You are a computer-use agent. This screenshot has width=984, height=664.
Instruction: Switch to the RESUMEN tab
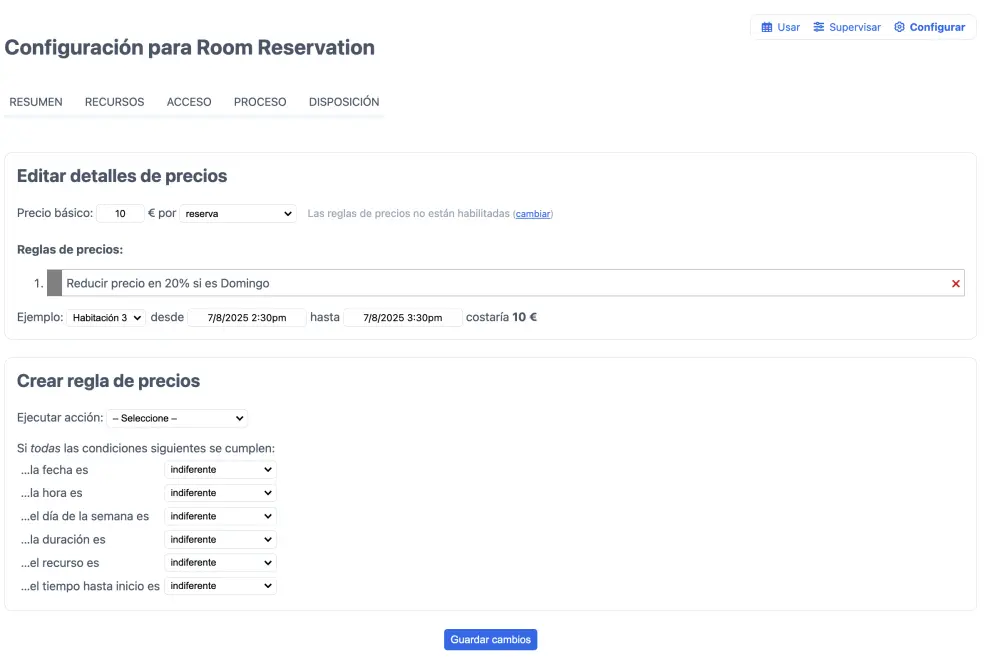[36, 102]
